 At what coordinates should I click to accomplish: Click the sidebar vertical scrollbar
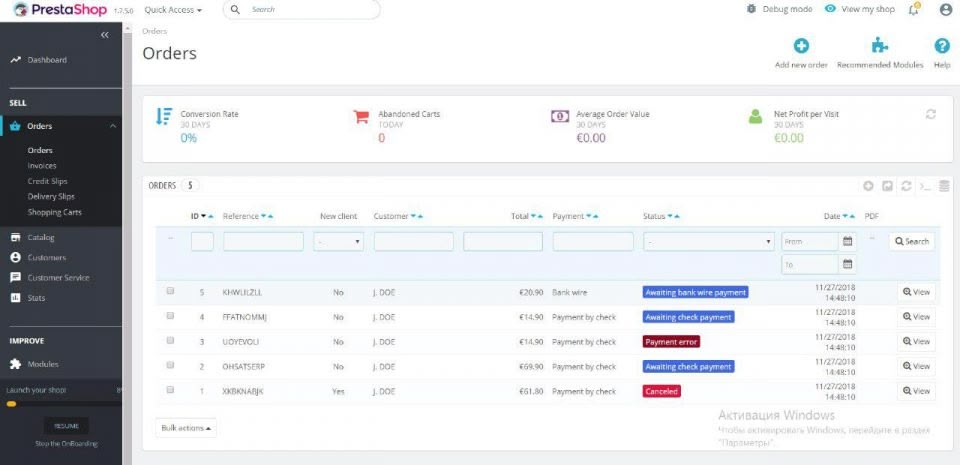click(127, 244)
